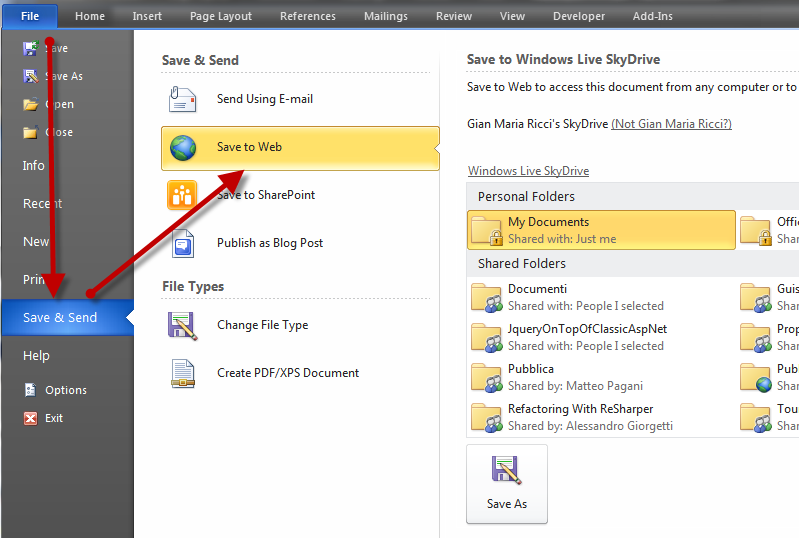This screenshot has width=799, height=538.
Task: Select the Documenti folder name
Action: 537,289
